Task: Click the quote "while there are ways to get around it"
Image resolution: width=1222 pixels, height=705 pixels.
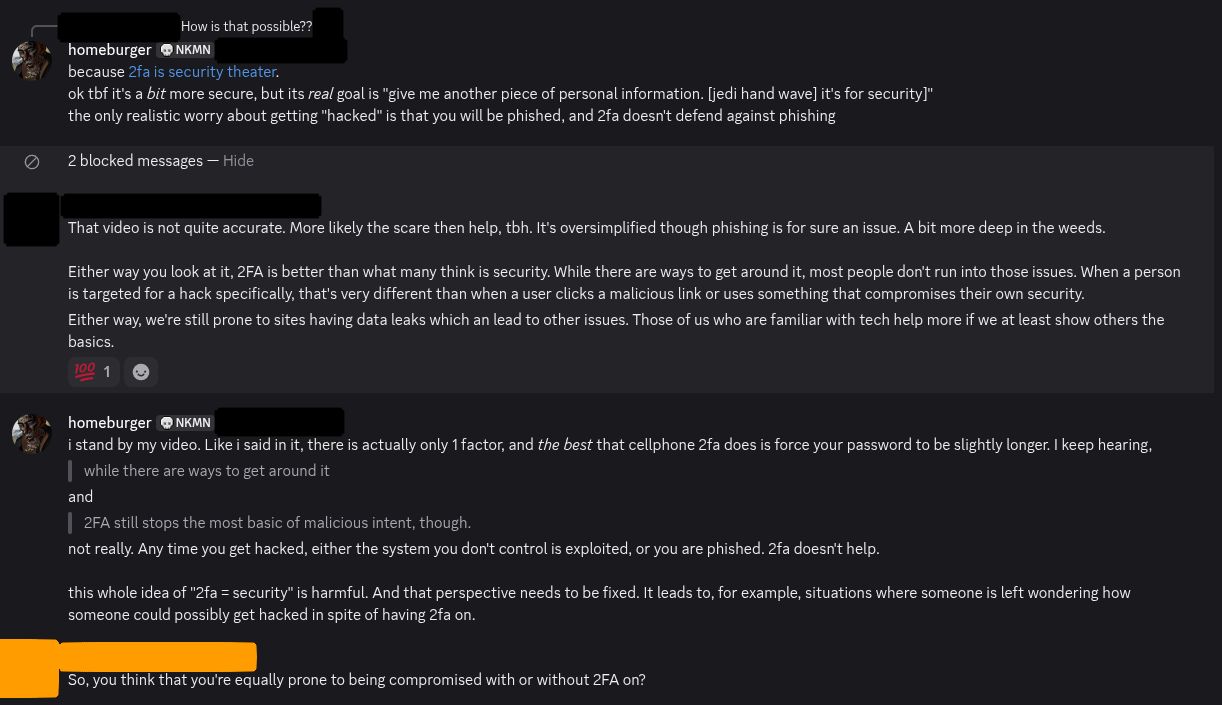Action: click(x=206, y=471)
